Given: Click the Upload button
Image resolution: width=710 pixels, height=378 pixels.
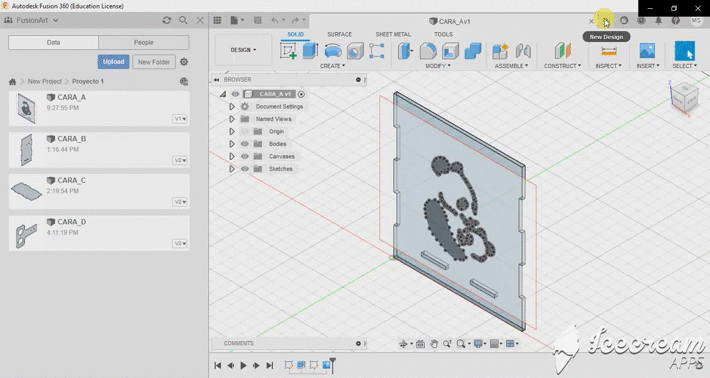Looking at the screenshot, I should click(x=113, y=62).
